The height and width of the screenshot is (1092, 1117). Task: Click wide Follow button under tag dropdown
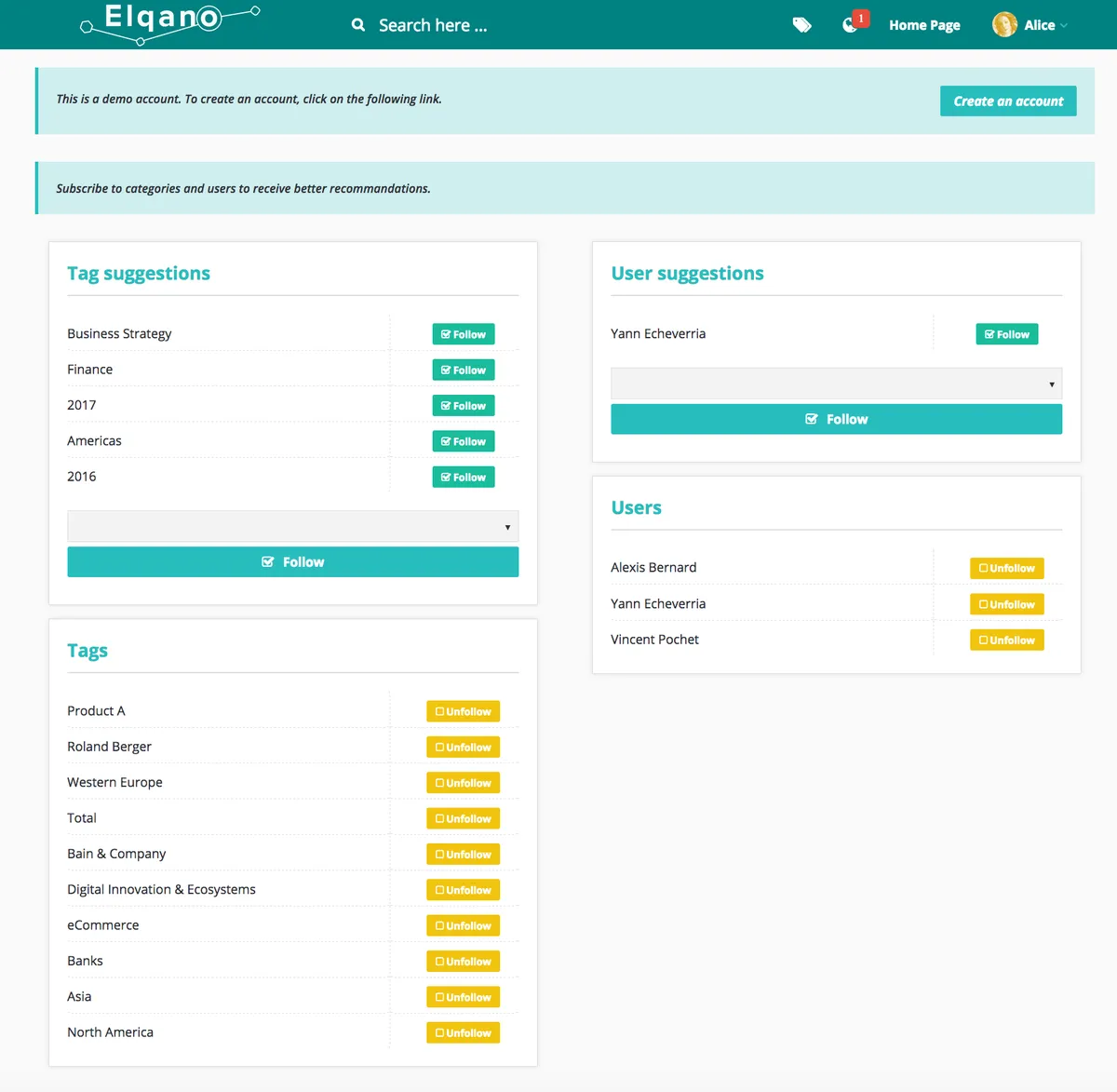tap(292, 562)
